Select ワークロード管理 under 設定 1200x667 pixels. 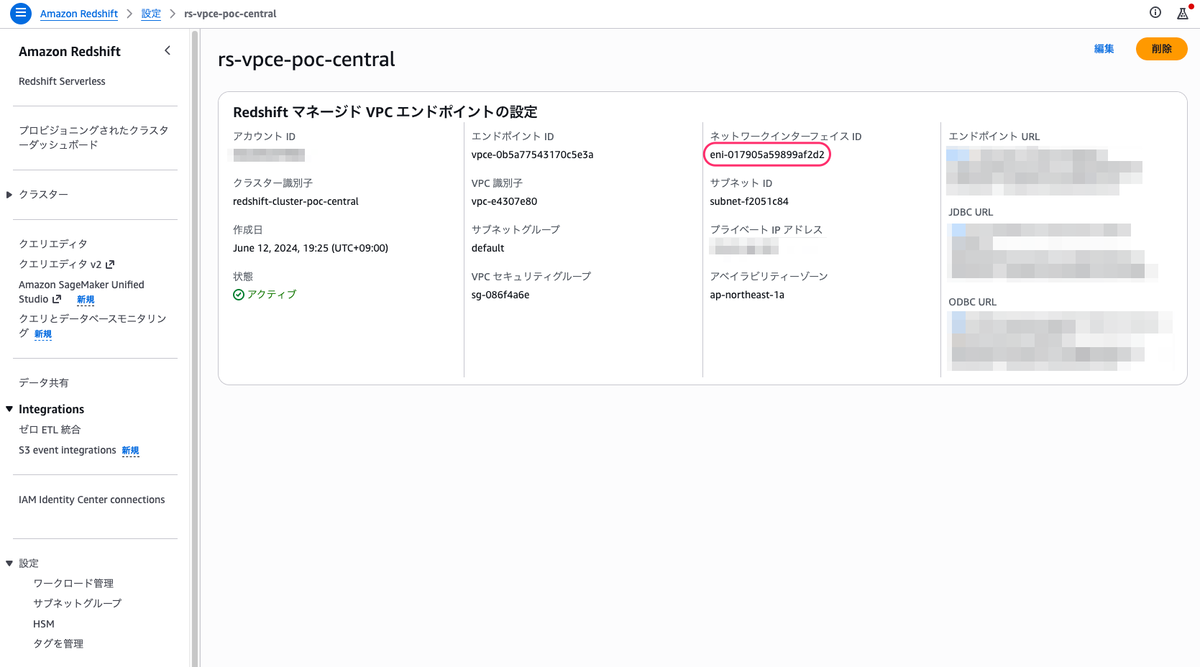73,583
